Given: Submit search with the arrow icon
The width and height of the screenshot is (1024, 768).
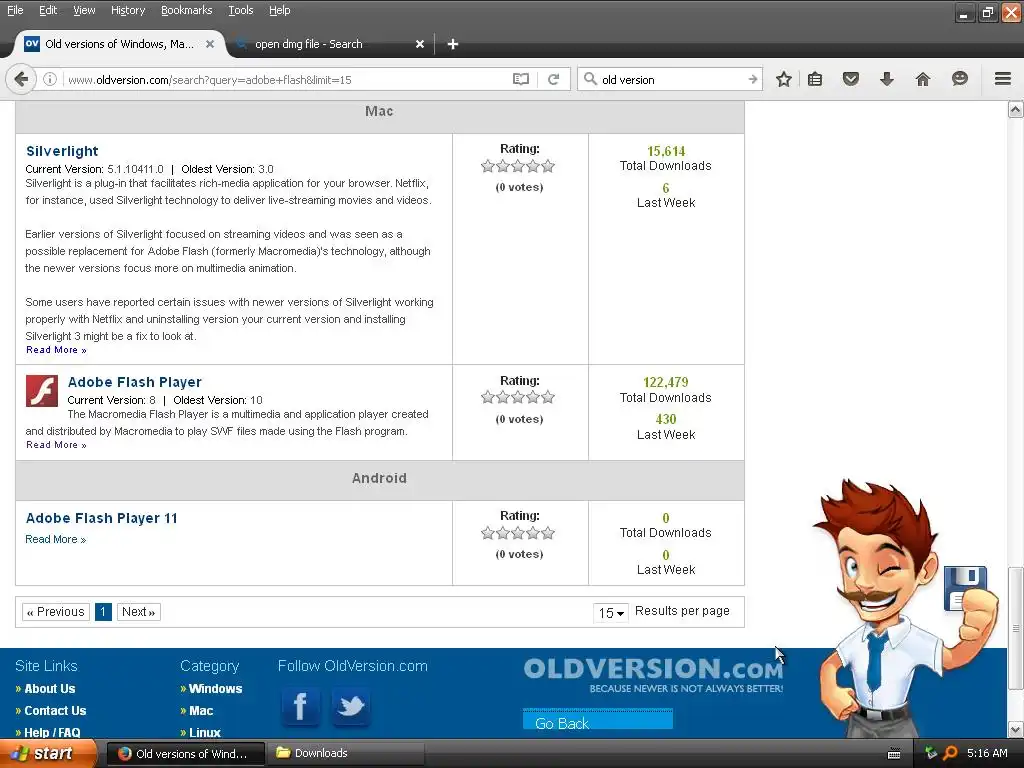Looking at the screenshot, I should point(752,80).
